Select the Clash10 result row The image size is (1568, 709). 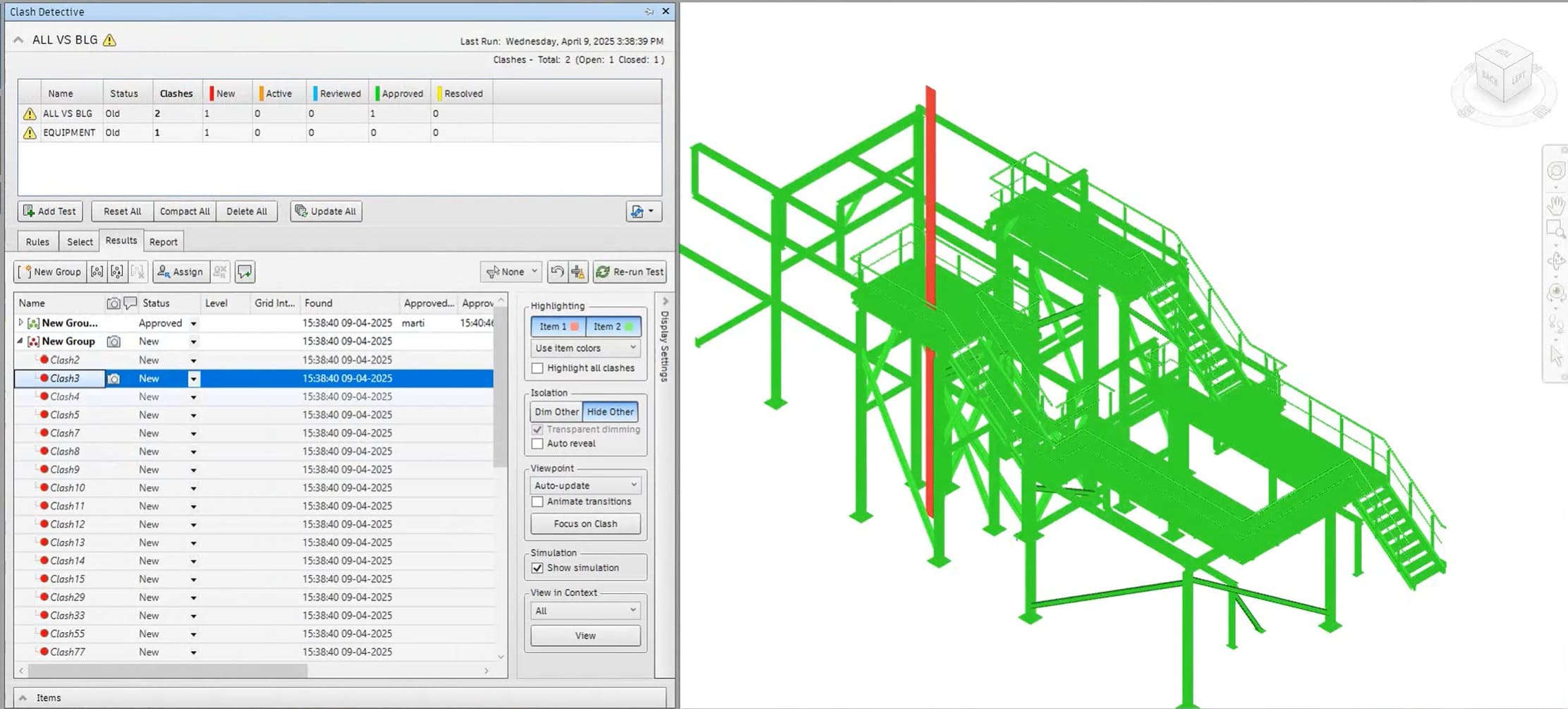(x=254, y=488)
